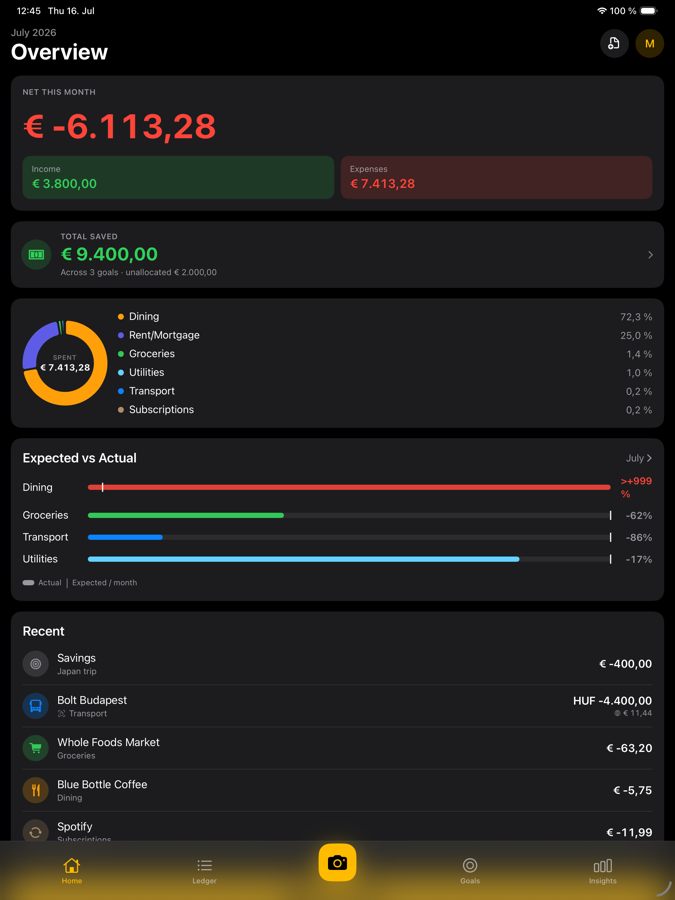Tap the yellow camera scan button

[x=338, y=862]
